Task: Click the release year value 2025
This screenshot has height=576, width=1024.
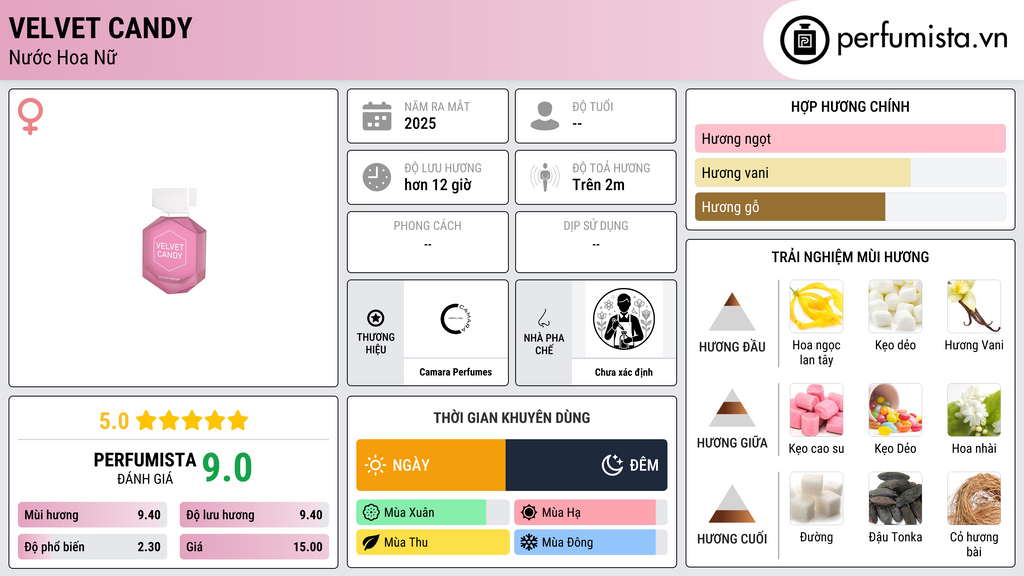Action: click(x=420, y=123)
